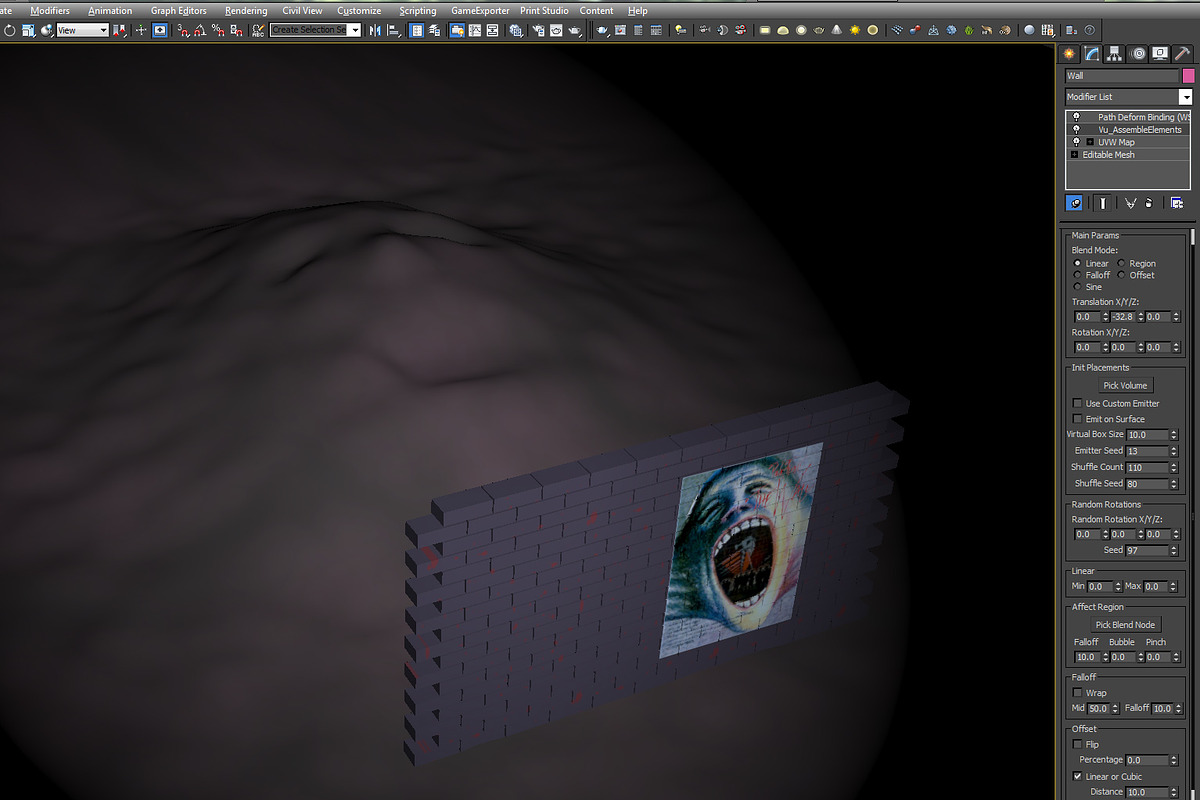Image resolution: width=1200 pixels, height=800 pixels.
Task: Click the pink object color swatch
Action: point(1188,76)
